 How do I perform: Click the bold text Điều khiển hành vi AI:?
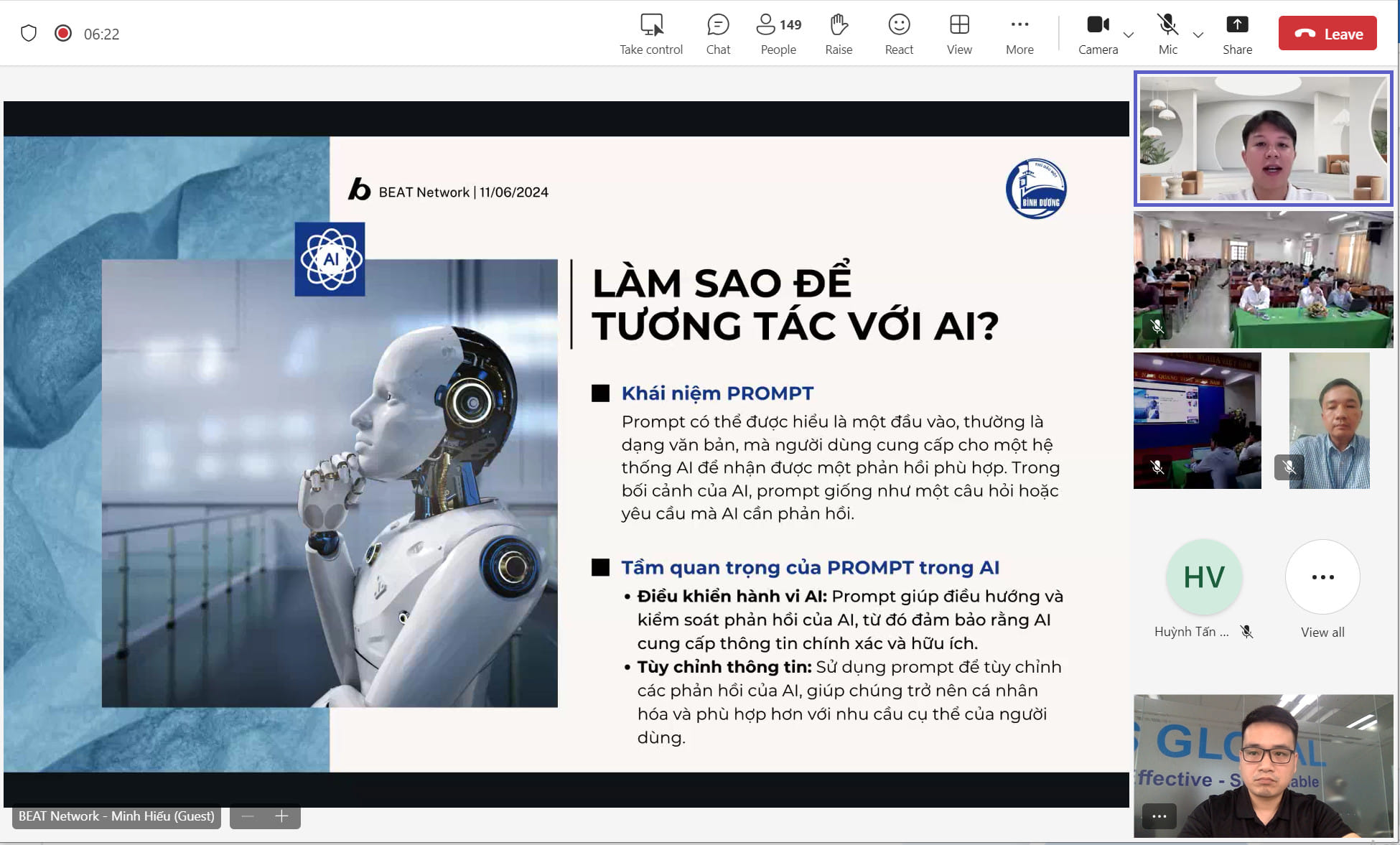coord(732,597)
